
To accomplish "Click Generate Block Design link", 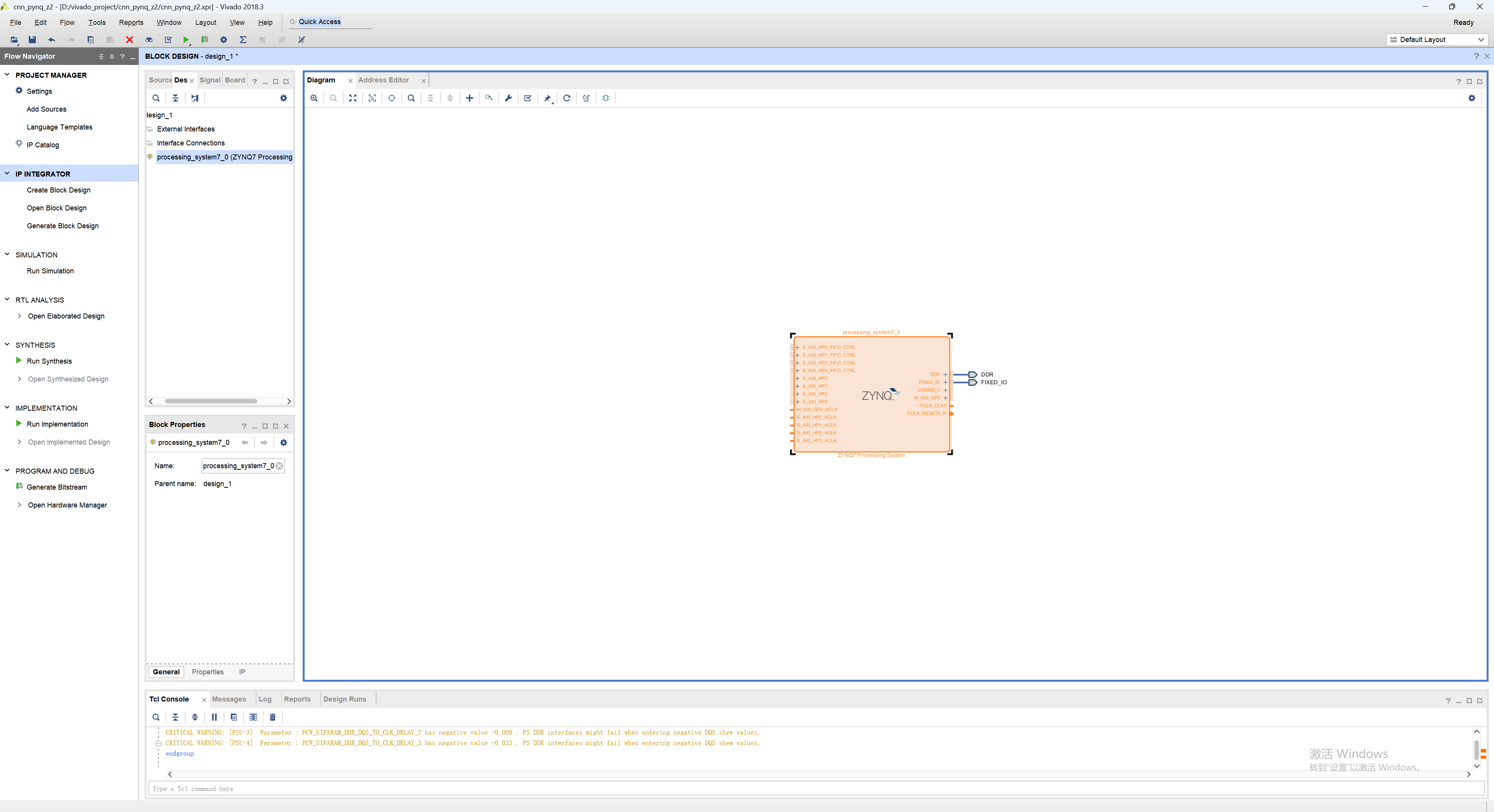I will click(63, 226).
